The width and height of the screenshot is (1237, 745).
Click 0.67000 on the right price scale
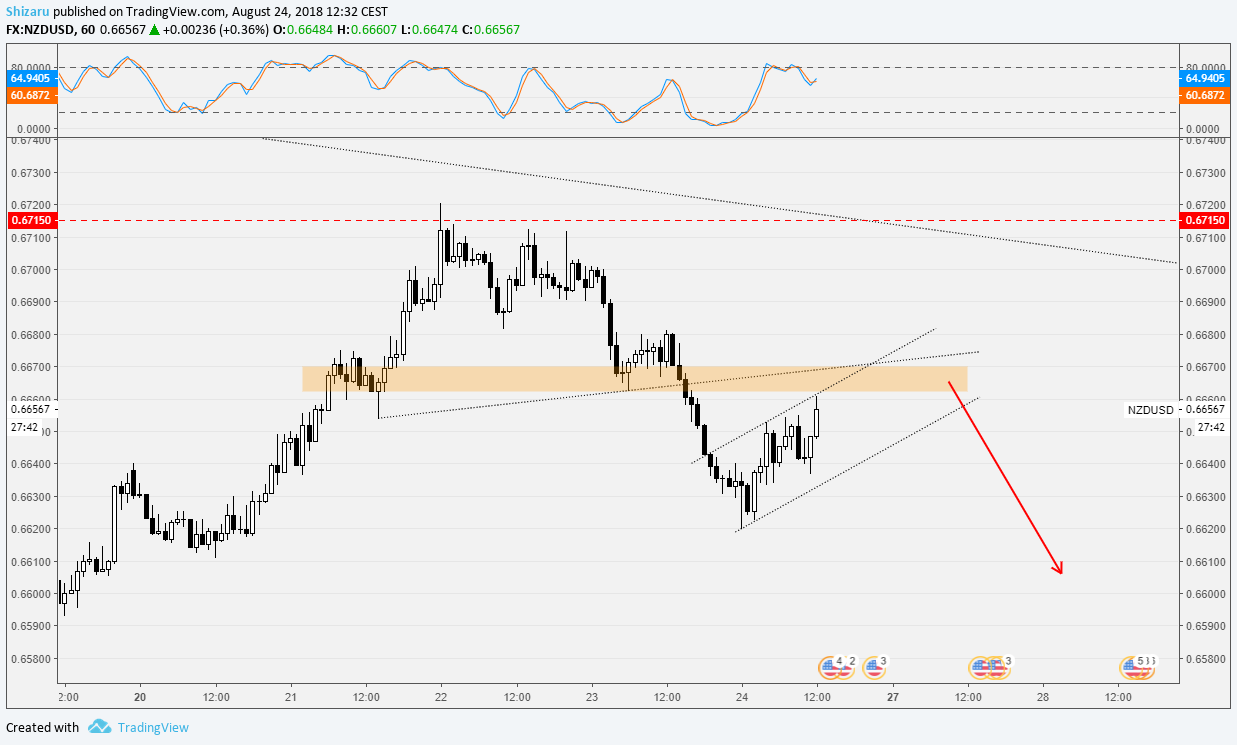(x=1206, y=270)
